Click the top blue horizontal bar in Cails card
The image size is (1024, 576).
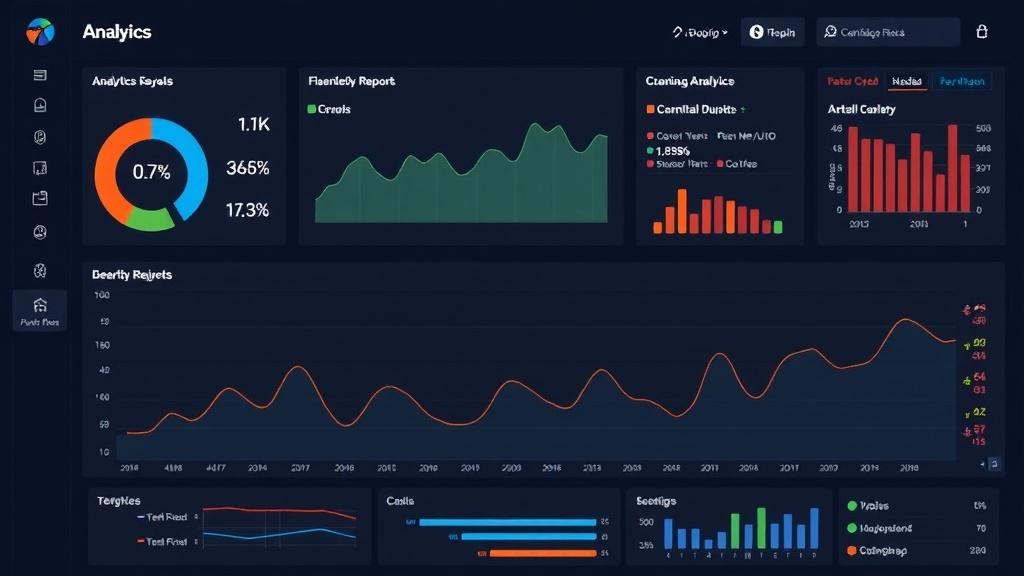click(x=507, y=522)
